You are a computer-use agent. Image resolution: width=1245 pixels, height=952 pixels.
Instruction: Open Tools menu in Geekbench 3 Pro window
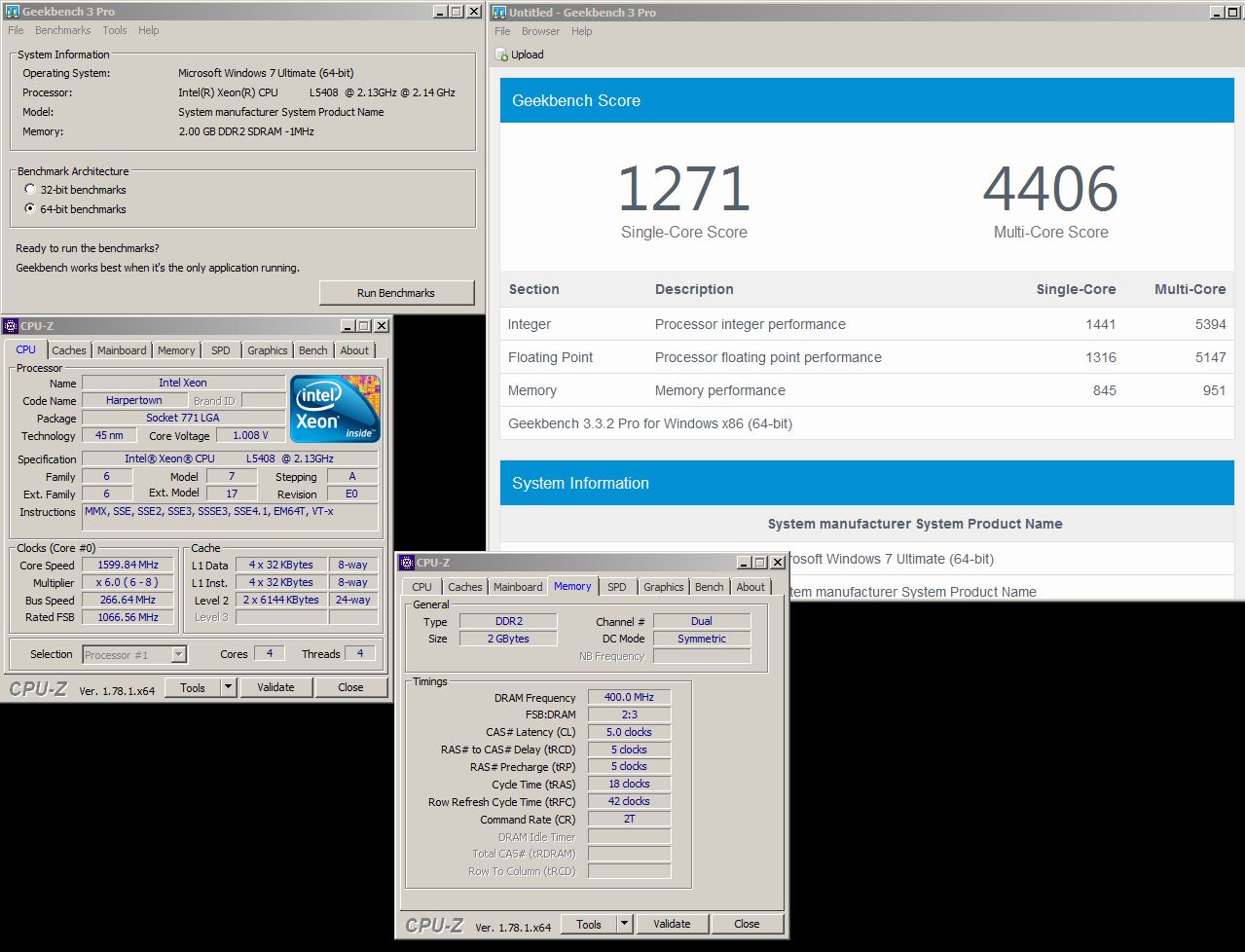tap(115, 30)
